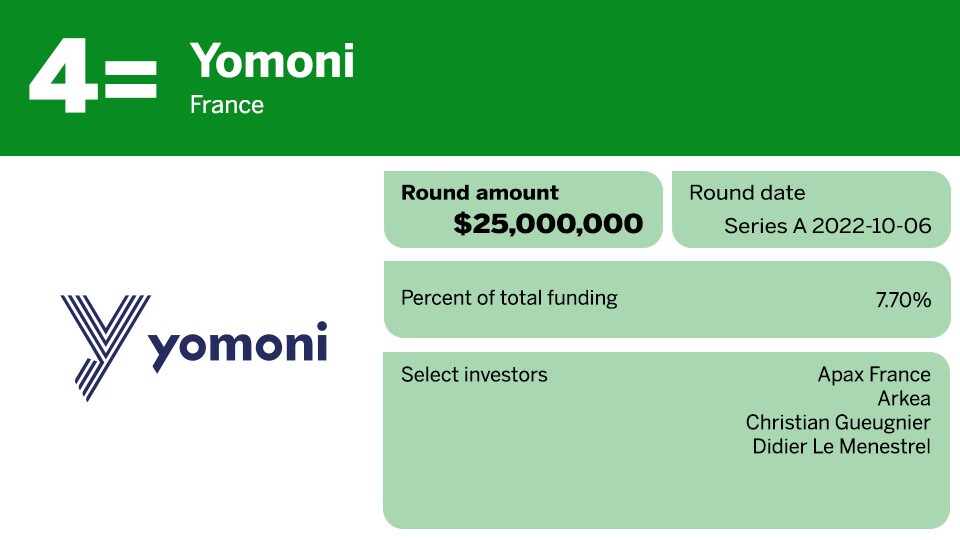Click the yomoni wordmark in the logo
This screenshot has height=540, width=960.
[x=240, y=344]
